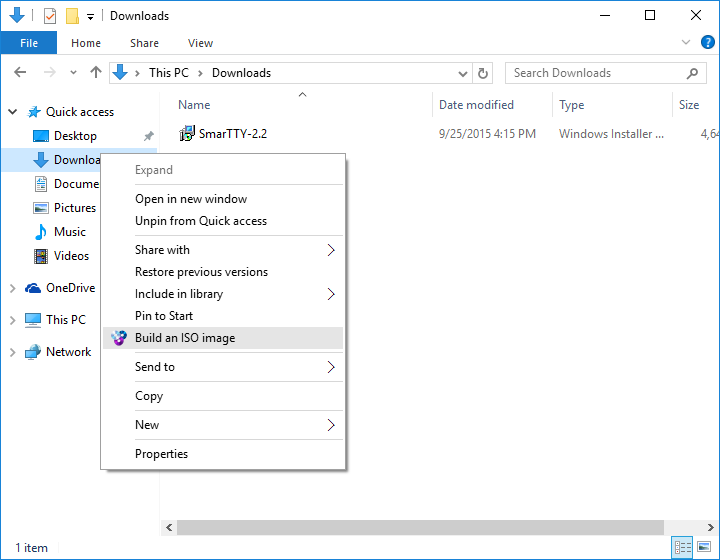Click the SmarTTY-2.2 file name
This screenshot has width=720, height=560.
pos(233,134)
